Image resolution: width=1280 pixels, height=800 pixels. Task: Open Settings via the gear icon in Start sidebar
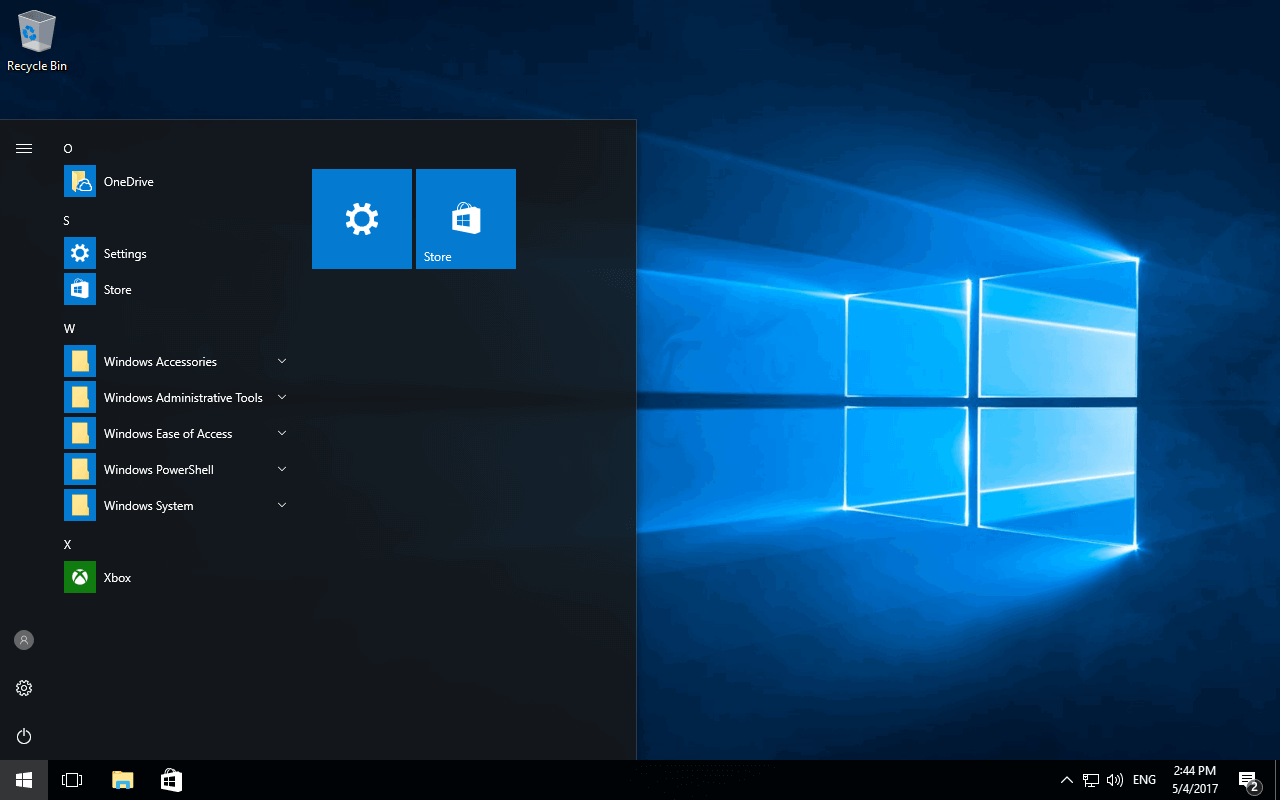tap(24, 688)
